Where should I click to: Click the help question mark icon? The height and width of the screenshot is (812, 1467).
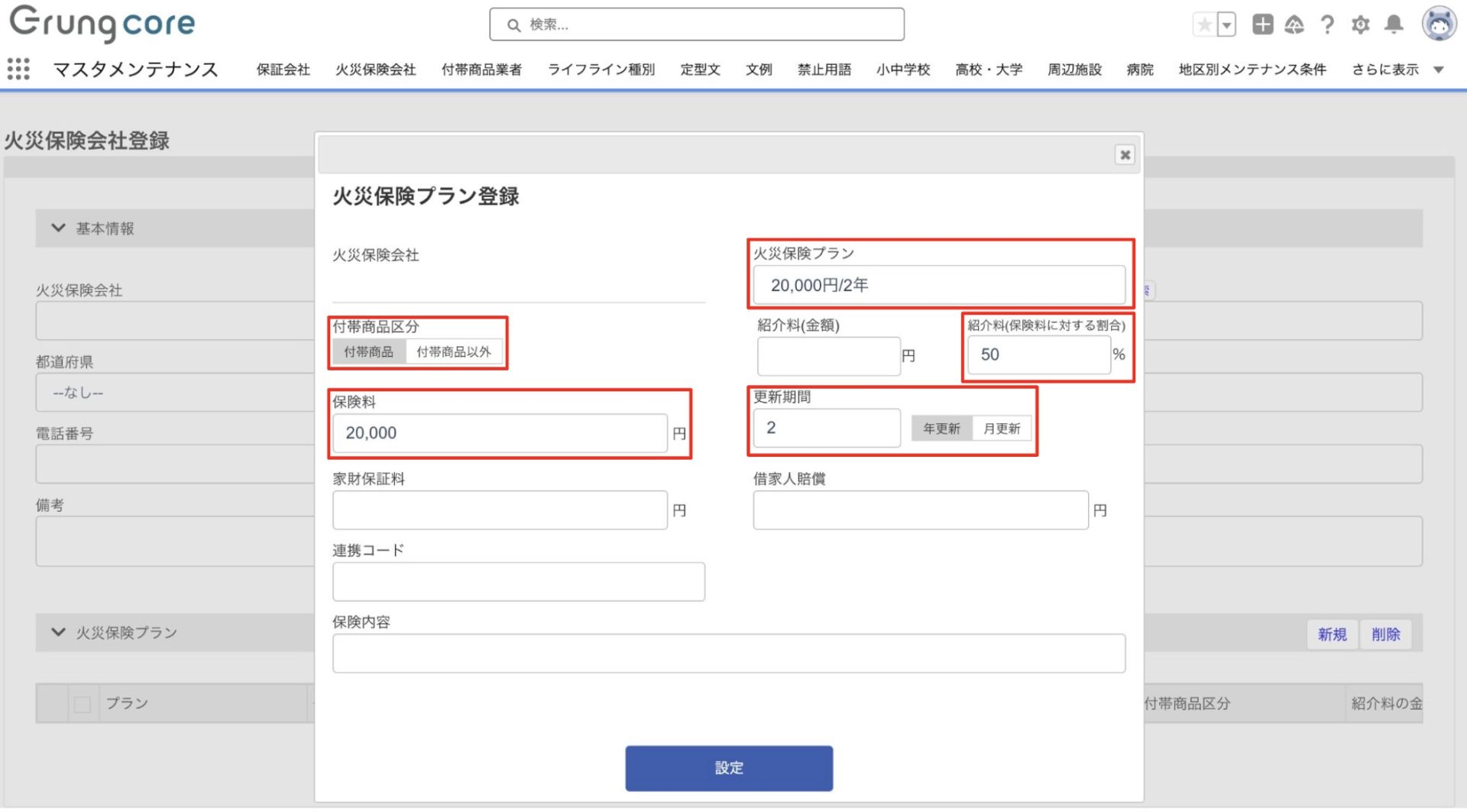point(1327,25)
